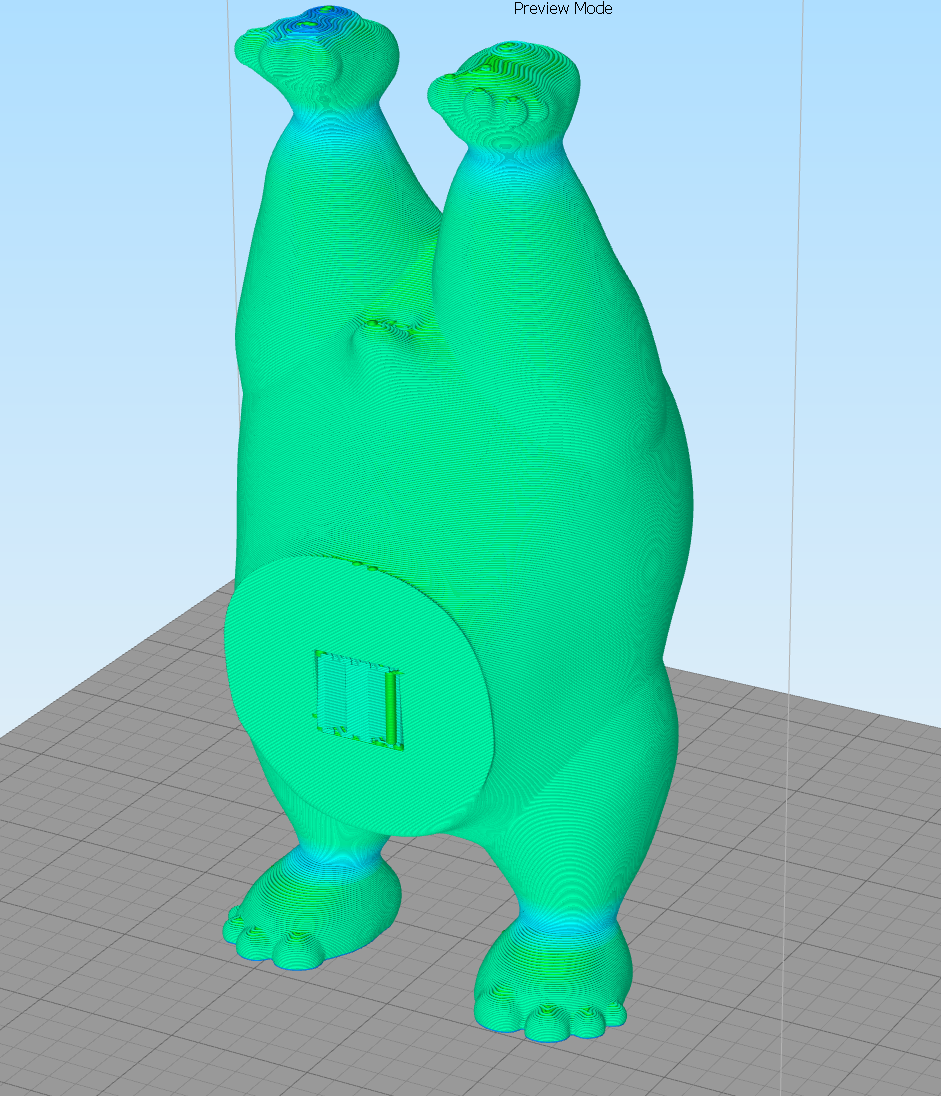Click the rectangular slot inside the disc
The image size is (941, 1096).
359,700
